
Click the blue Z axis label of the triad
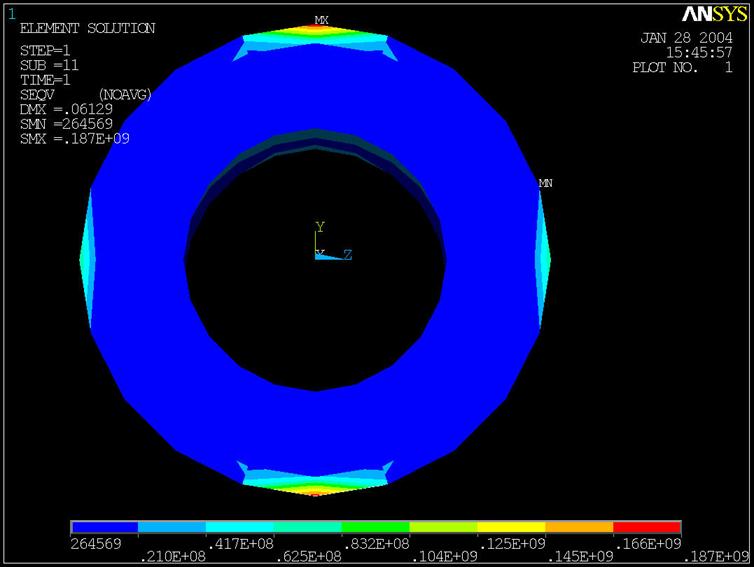coord(347,255)
